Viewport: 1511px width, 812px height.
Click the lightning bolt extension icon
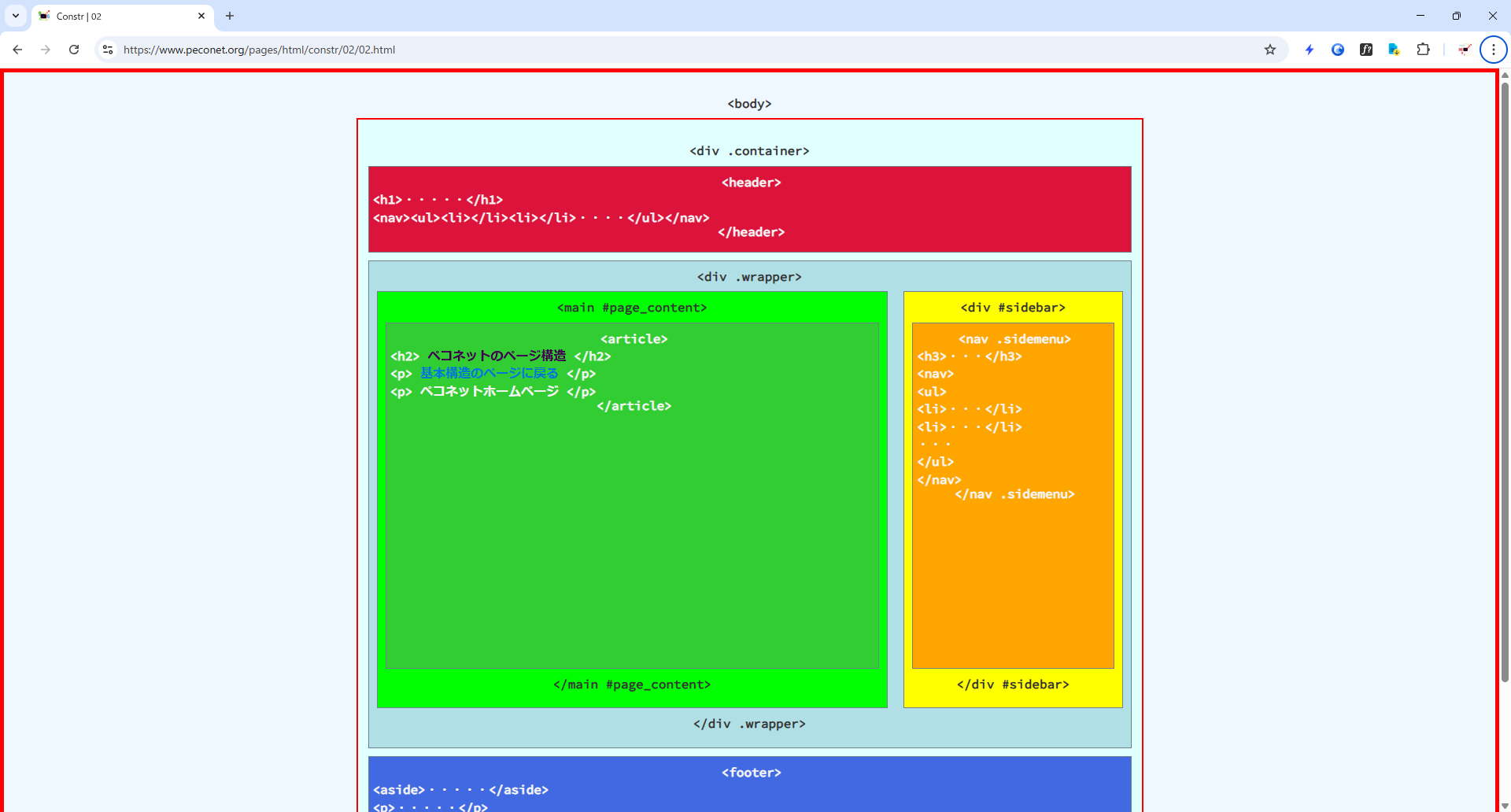pos(1309,50)
